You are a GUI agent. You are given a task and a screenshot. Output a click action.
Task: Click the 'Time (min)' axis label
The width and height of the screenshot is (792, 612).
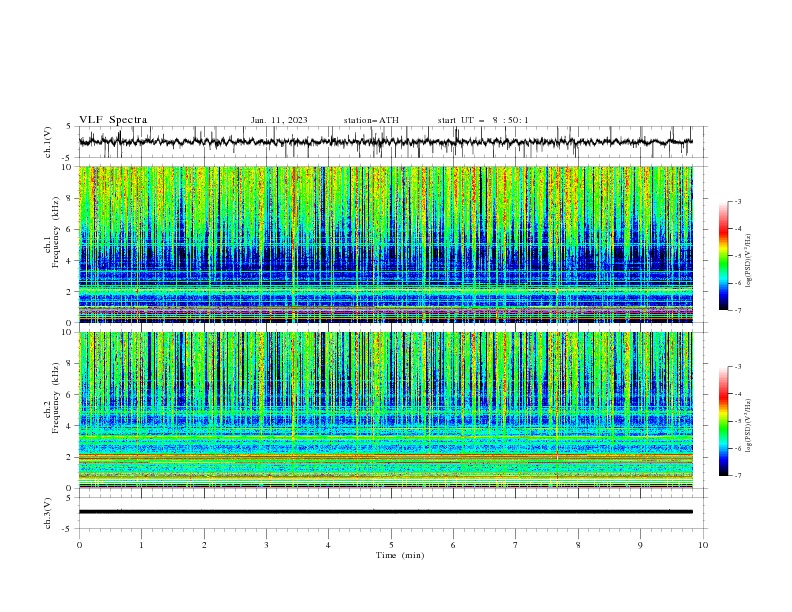[400, 555]
